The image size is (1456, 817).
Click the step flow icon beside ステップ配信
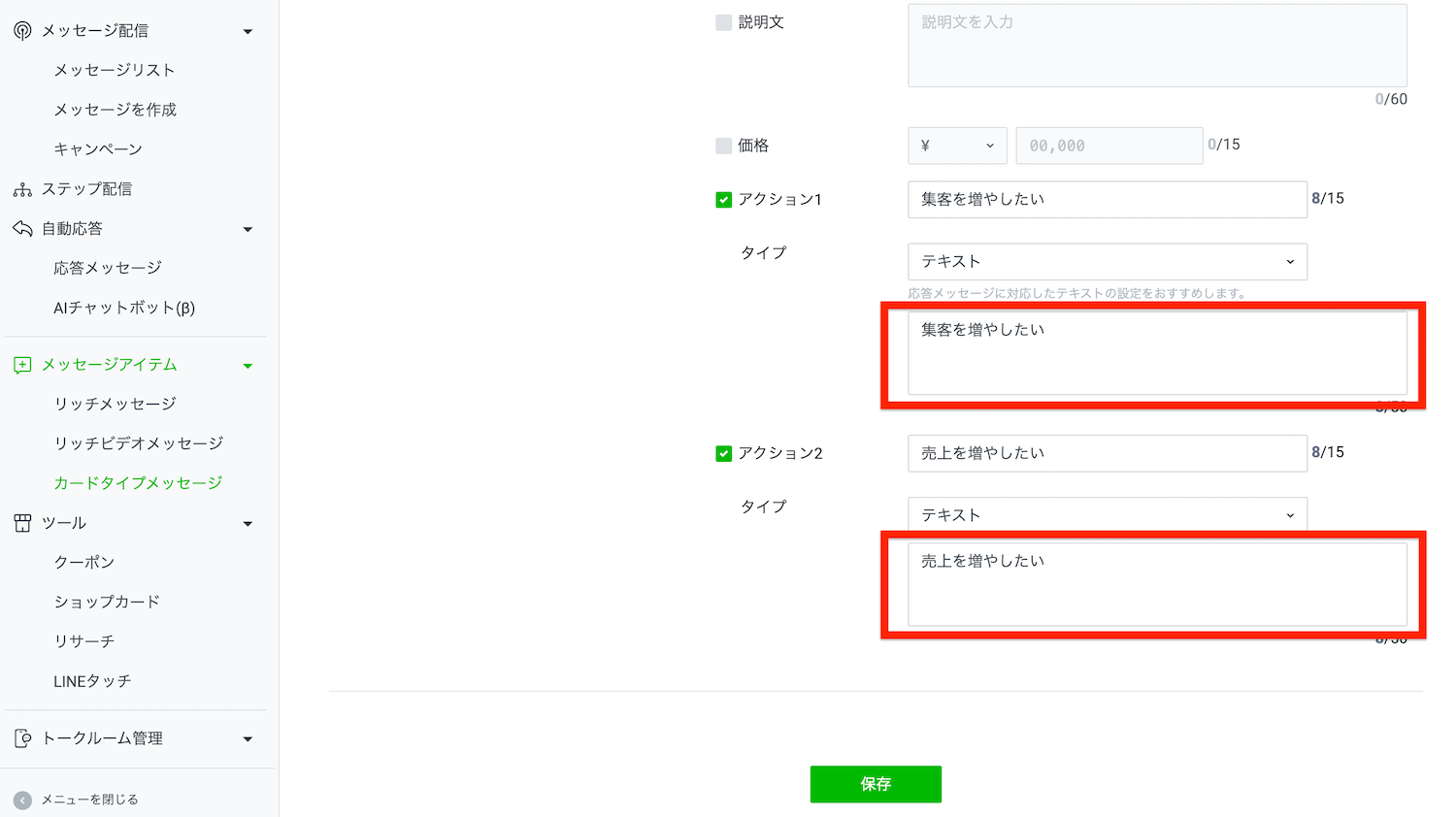pos(22,189)
